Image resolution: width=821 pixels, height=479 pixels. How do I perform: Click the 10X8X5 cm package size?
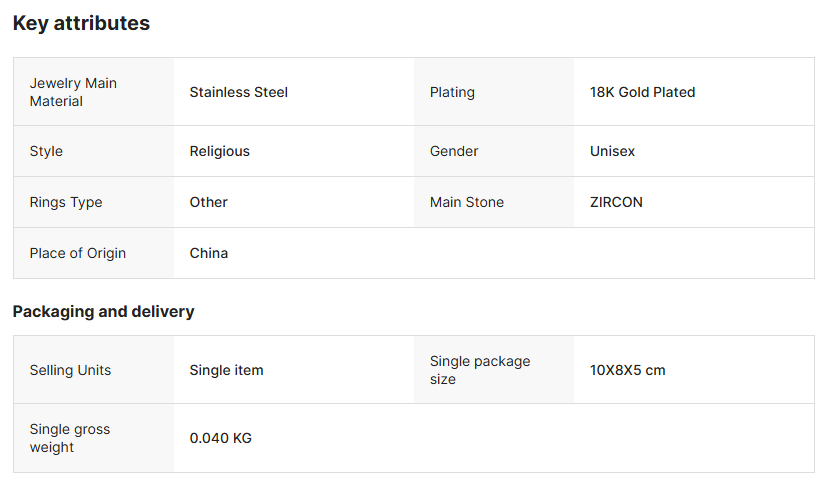click(x=627, y=370)
